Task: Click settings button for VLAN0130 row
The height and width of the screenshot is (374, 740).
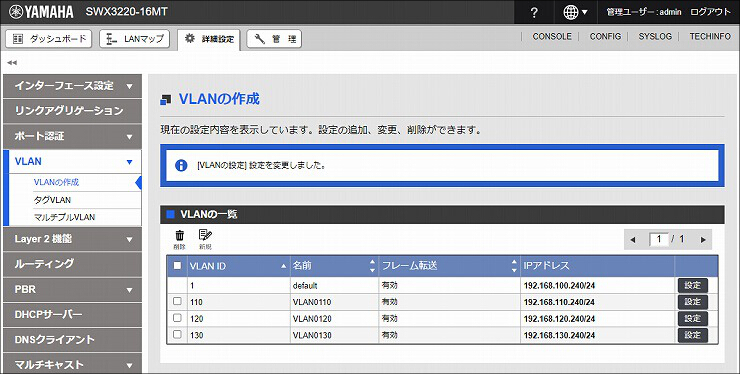Action: [693, 335]
